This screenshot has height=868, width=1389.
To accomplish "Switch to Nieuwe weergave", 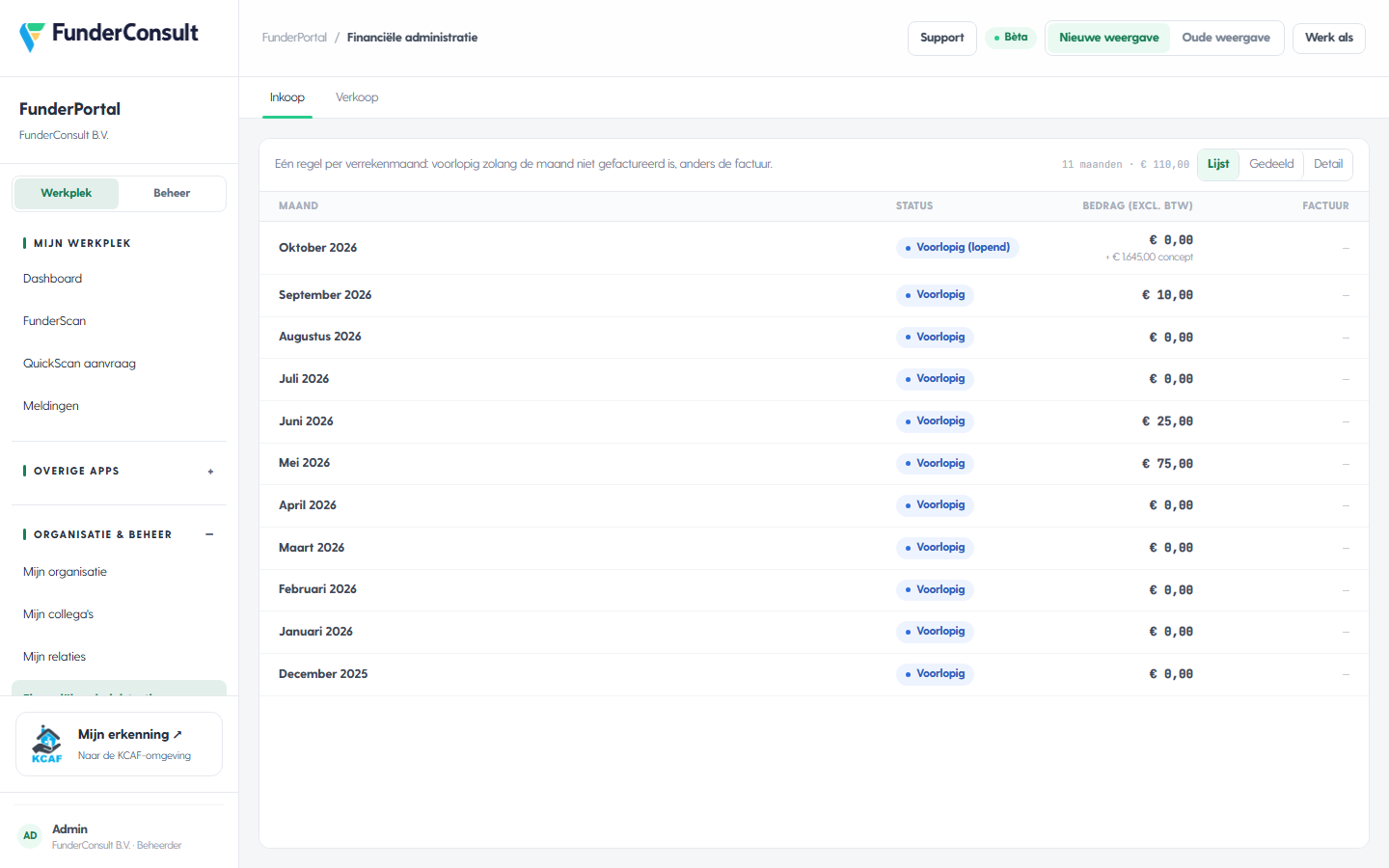I will click(x=1108, y=38).
